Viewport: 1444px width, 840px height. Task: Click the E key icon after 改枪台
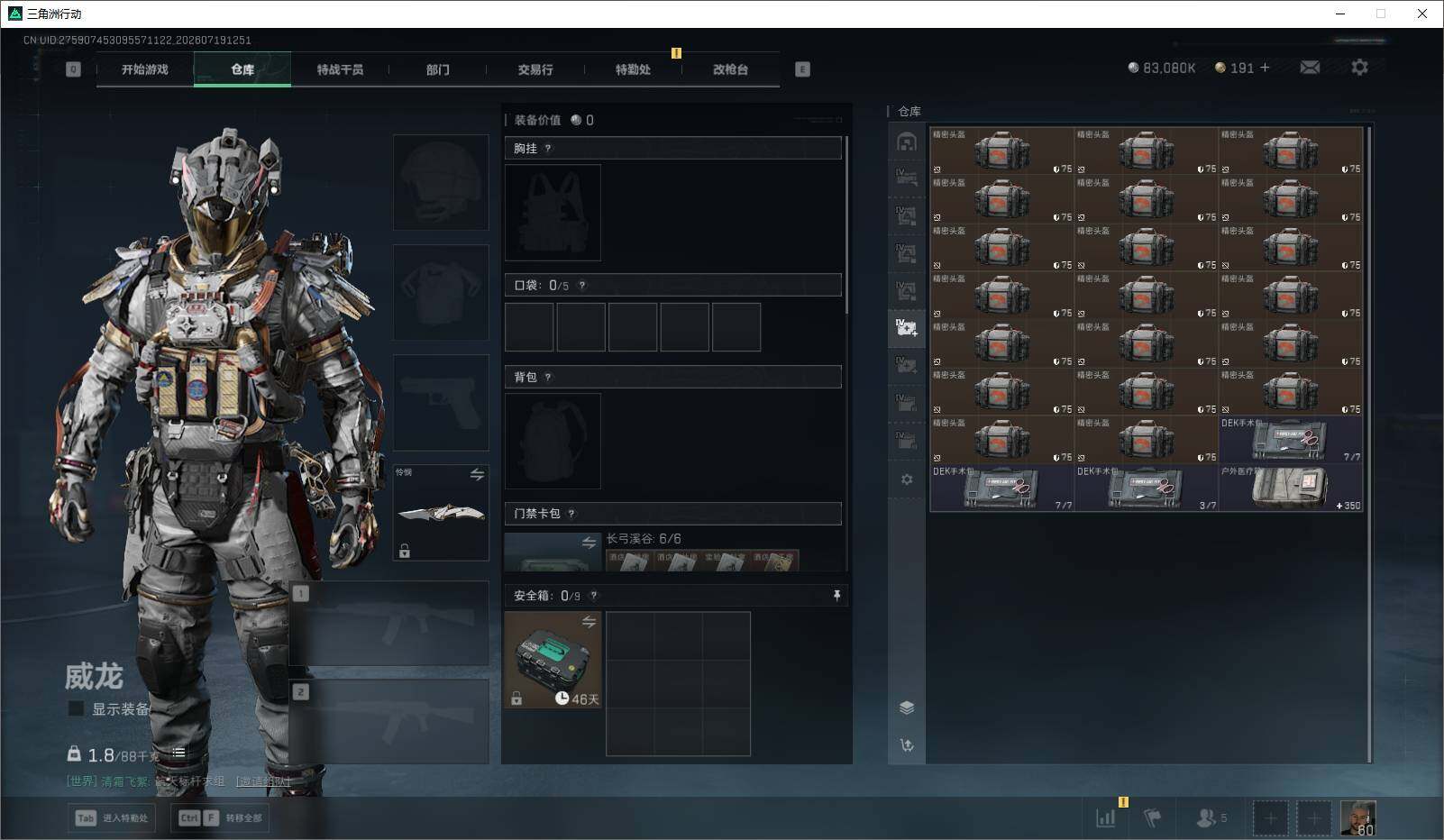[802, 69]
